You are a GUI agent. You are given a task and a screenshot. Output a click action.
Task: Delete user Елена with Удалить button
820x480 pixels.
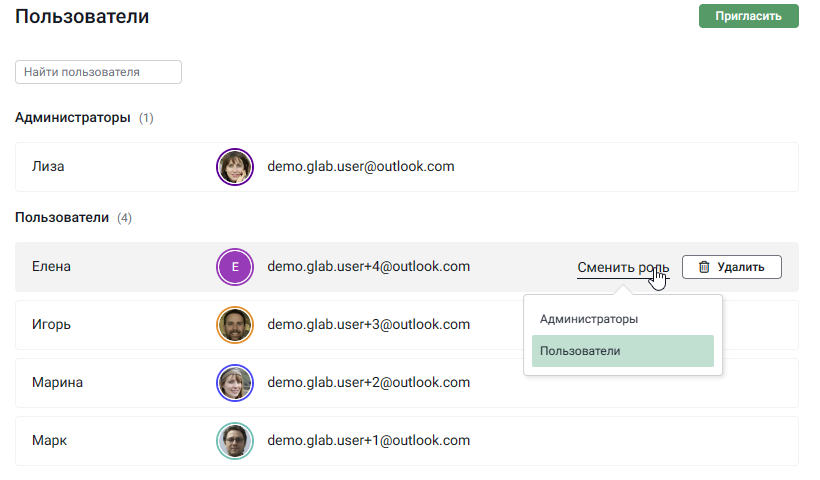732,267
